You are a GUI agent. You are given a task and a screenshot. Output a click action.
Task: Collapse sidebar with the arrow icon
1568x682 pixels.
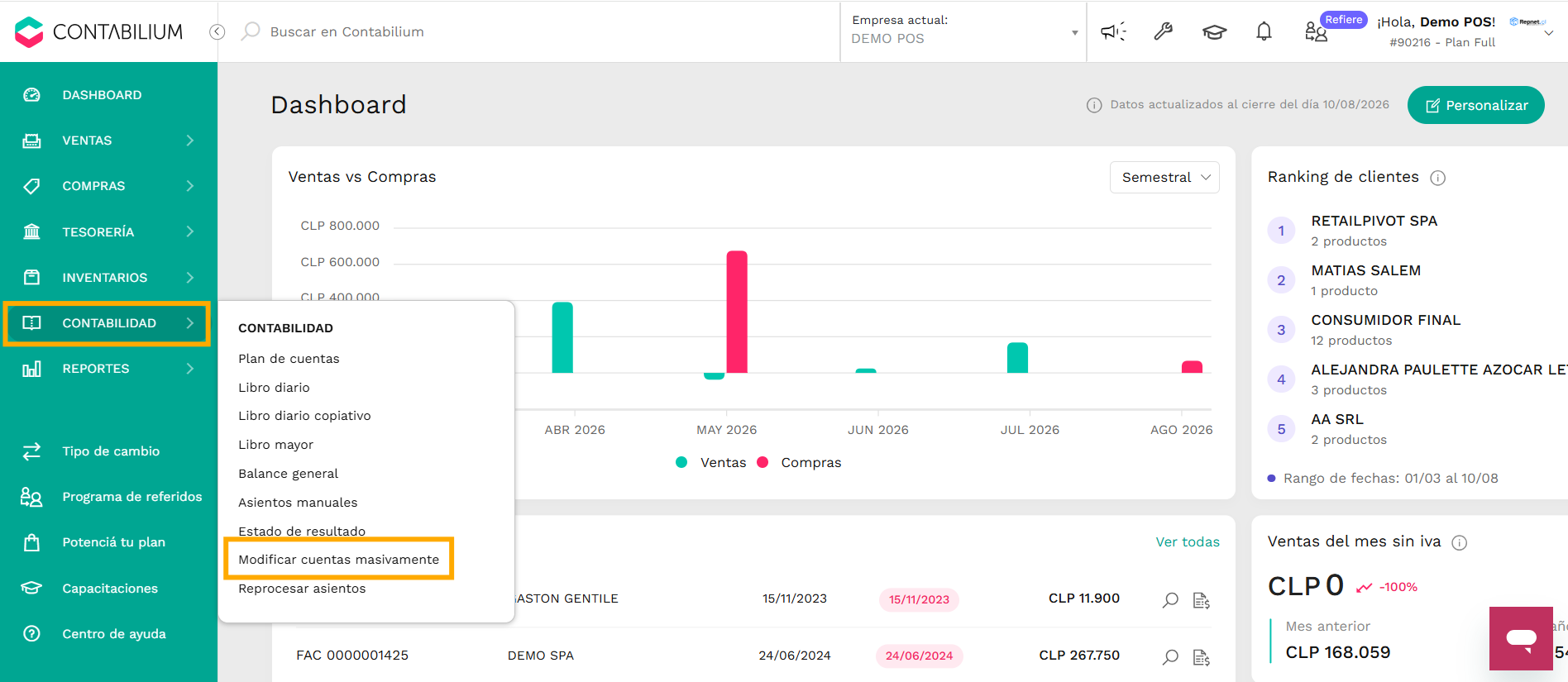pyautogui.click(x=218, y=31)
